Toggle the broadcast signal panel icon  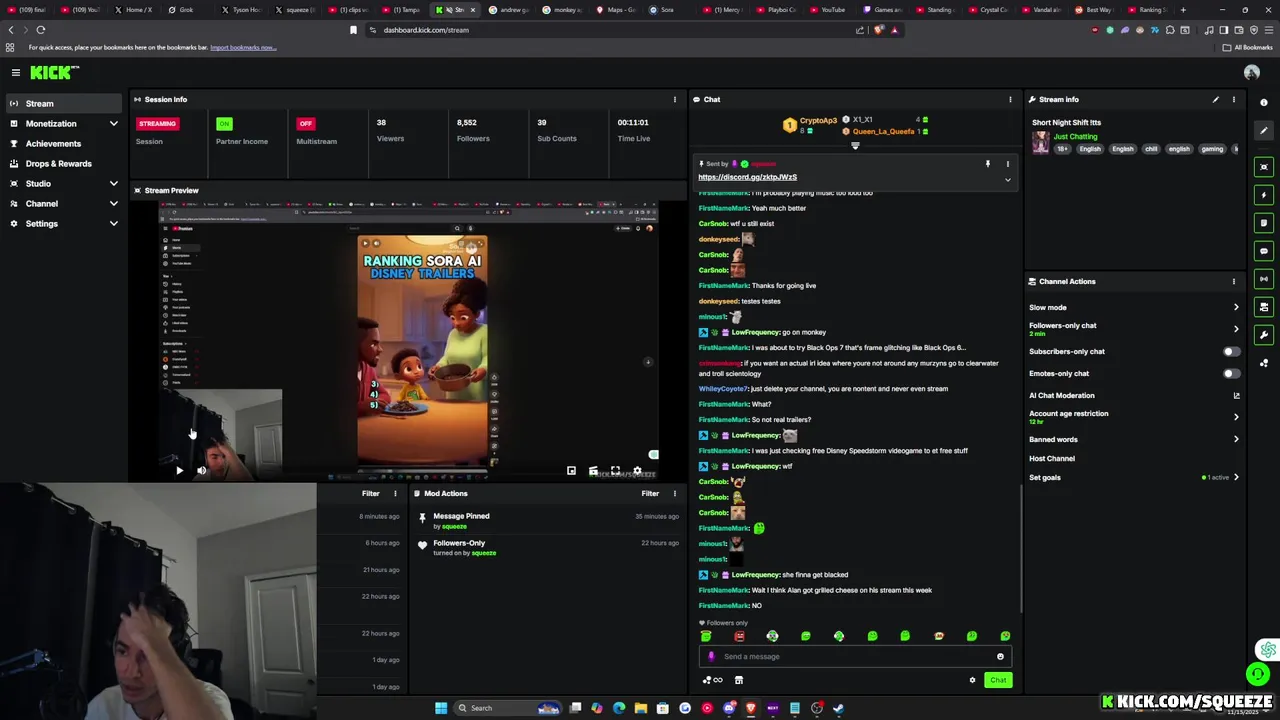(x=1264, y=279)
